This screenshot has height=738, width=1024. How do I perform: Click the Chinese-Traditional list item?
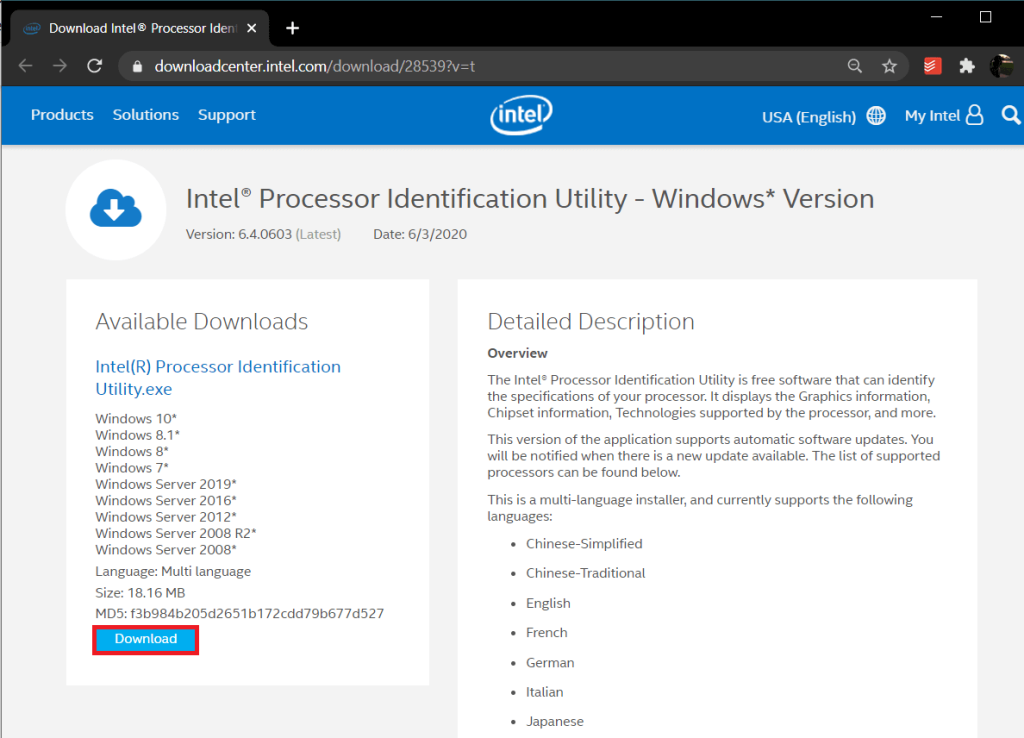click(x=585, y=573)
